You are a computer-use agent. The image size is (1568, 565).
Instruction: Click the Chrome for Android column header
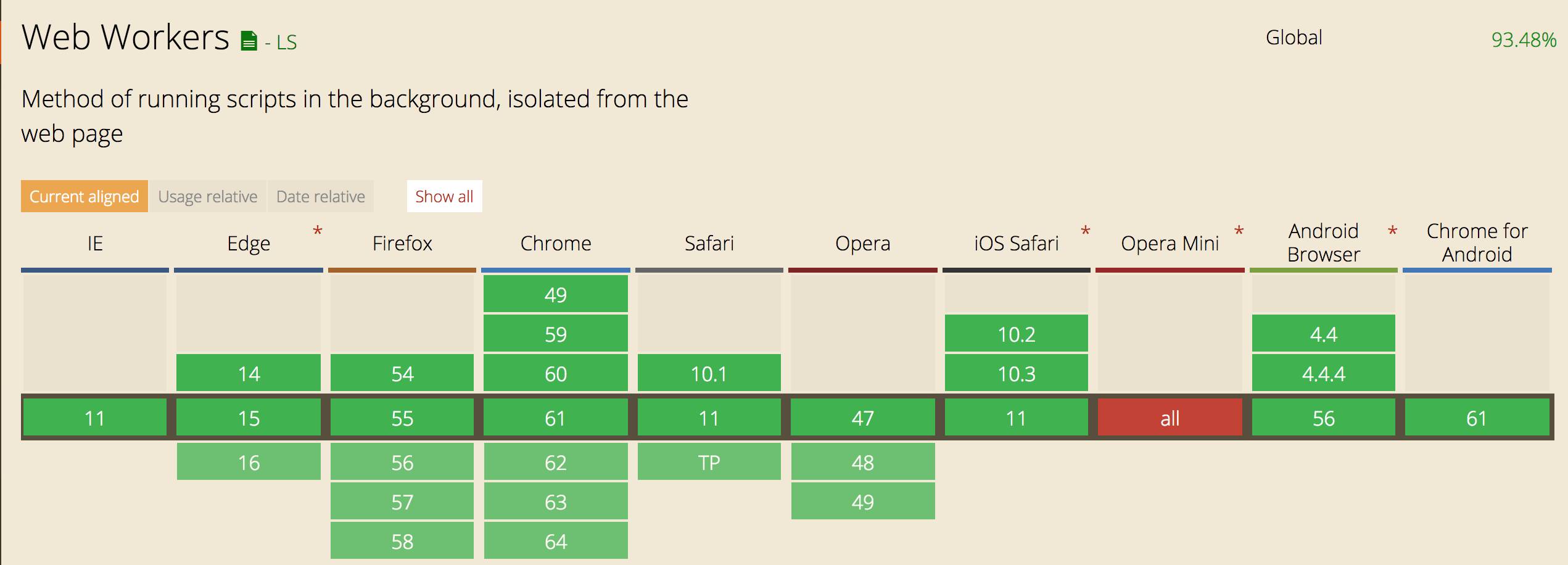1477,243
